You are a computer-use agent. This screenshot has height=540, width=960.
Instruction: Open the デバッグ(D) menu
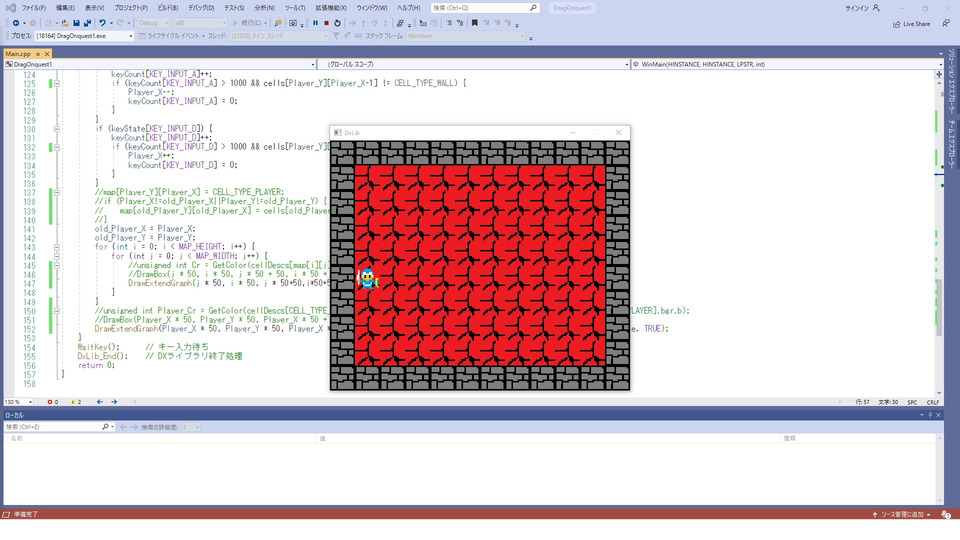pyautogui.click(x=201, y=8)
